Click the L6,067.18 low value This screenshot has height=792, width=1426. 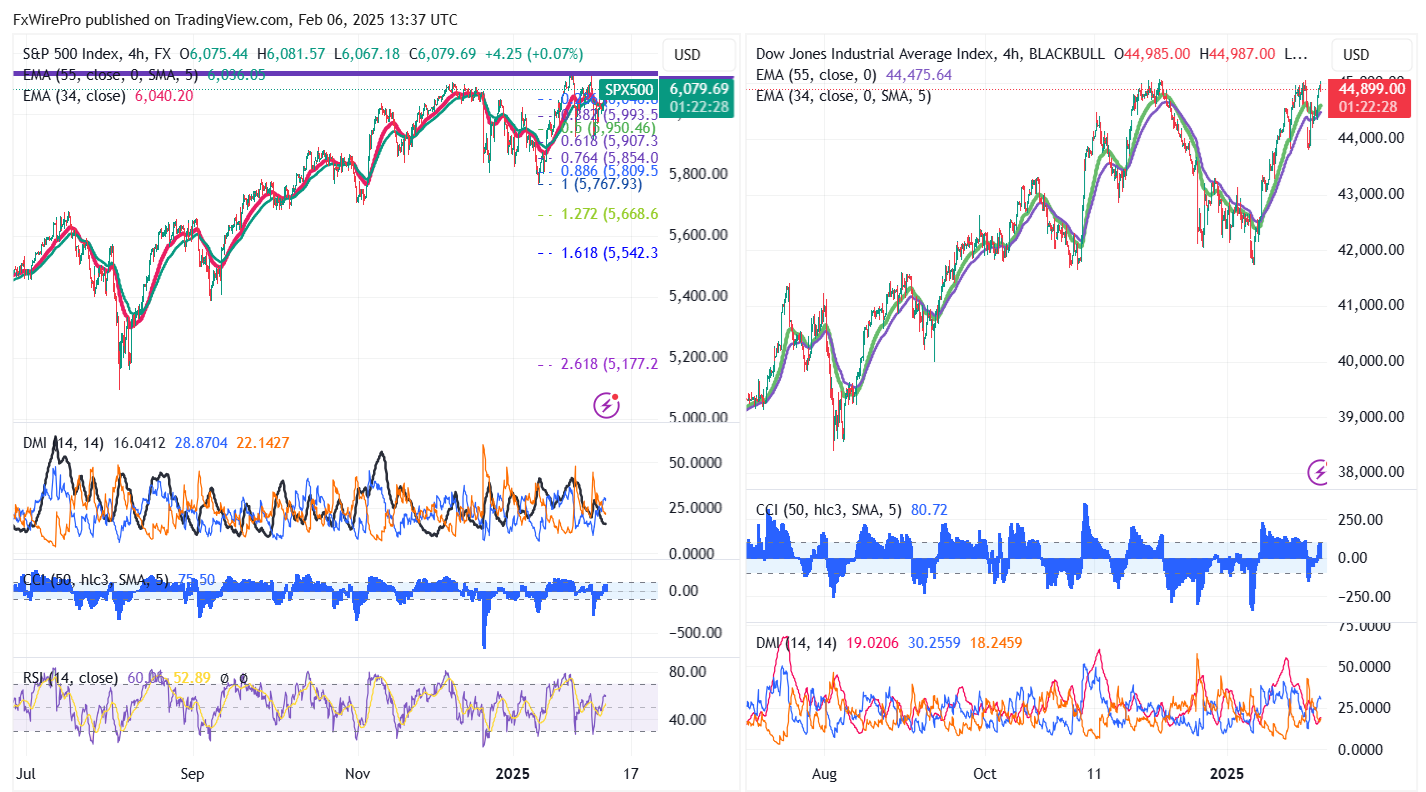(x=367, y=53)
